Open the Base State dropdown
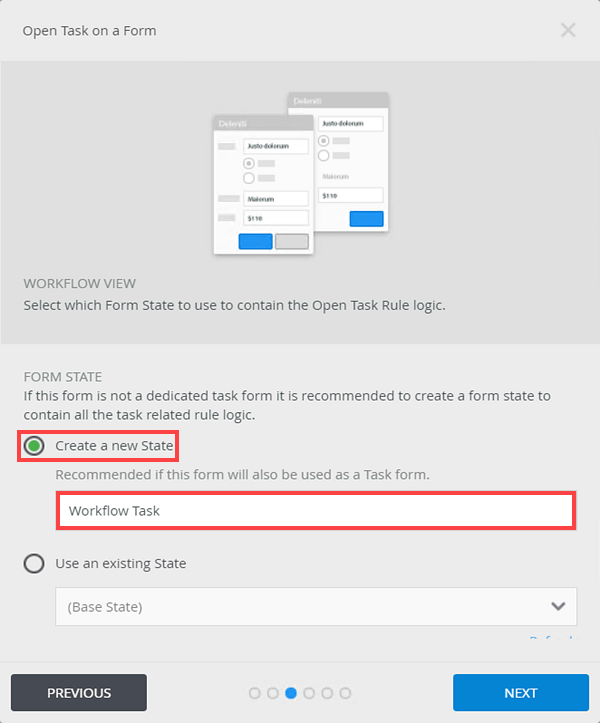The image size is (600, 723). (x=316, y=606)
